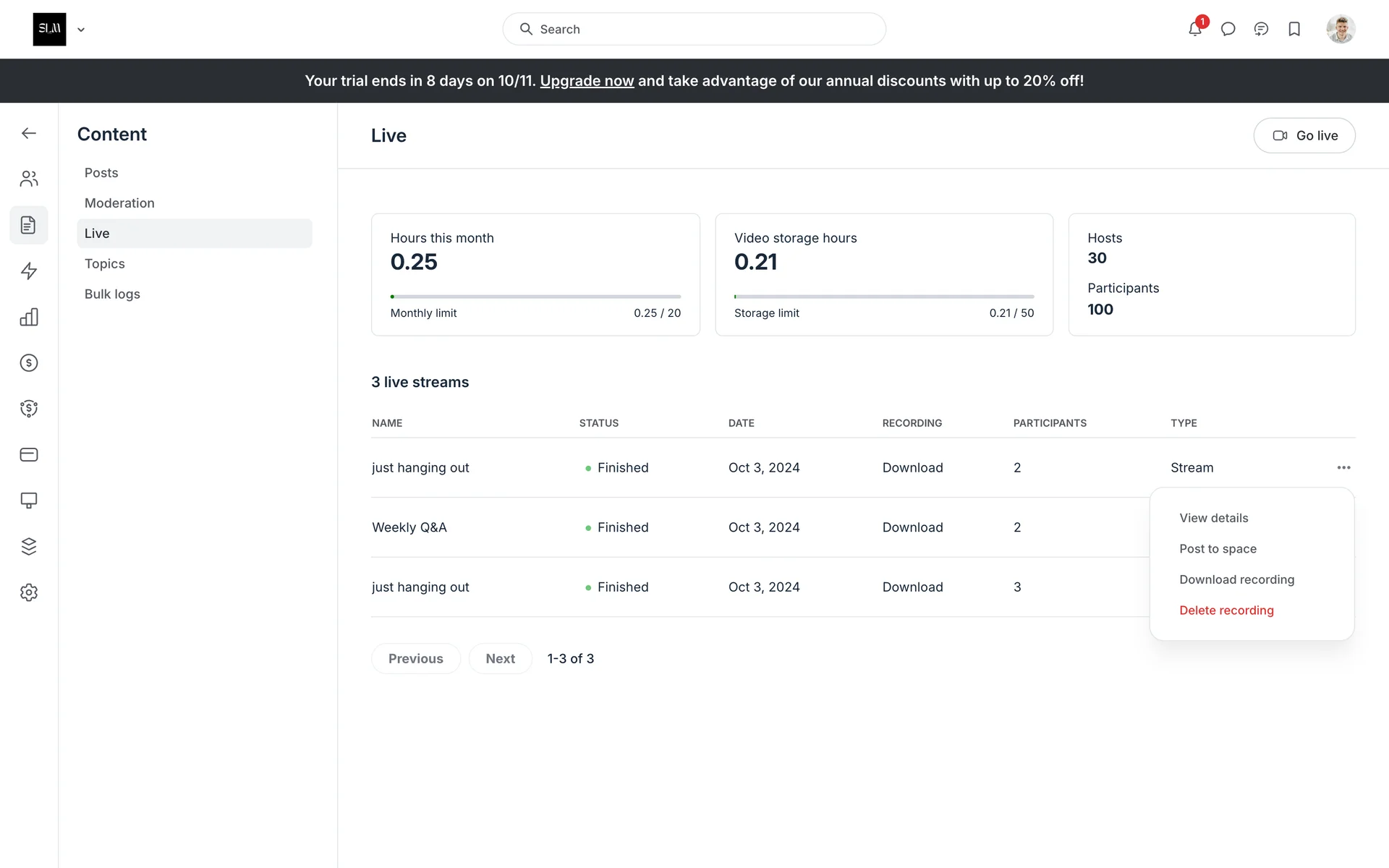The height and width of the screenshot is (868, 1389).
Task: Click the Monthly limit progress bar
Action: [535, 297]
